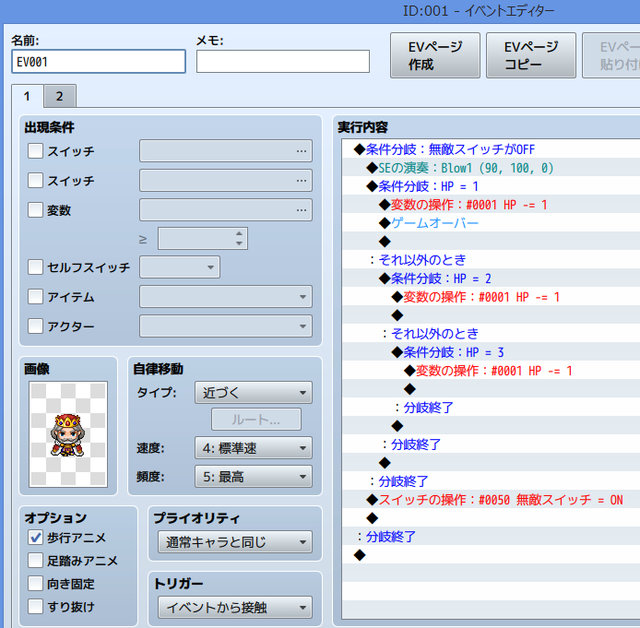This screenshot has width=640, height=628.
Task: Check the すり抜け option
Action: (x=35, y=606)
